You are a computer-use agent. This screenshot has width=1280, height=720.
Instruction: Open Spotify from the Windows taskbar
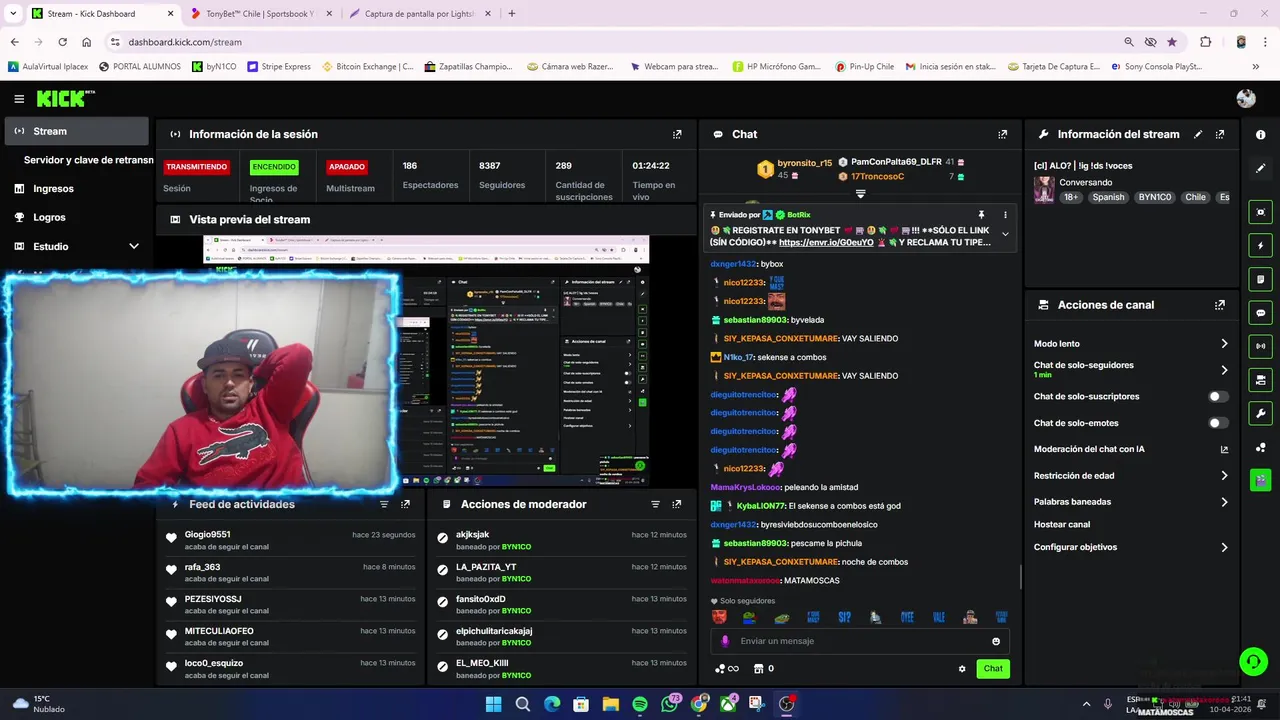tap(640, 704)
